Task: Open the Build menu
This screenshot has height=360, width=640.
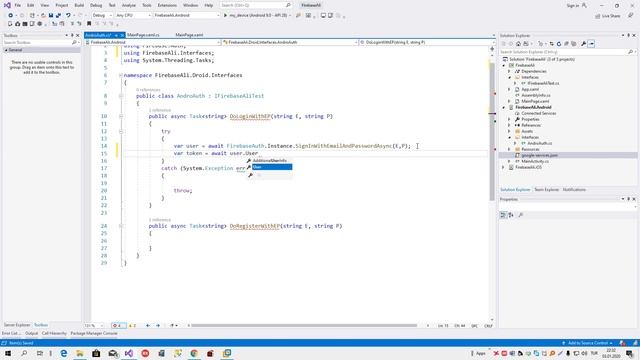Action: tap(79, 5)
